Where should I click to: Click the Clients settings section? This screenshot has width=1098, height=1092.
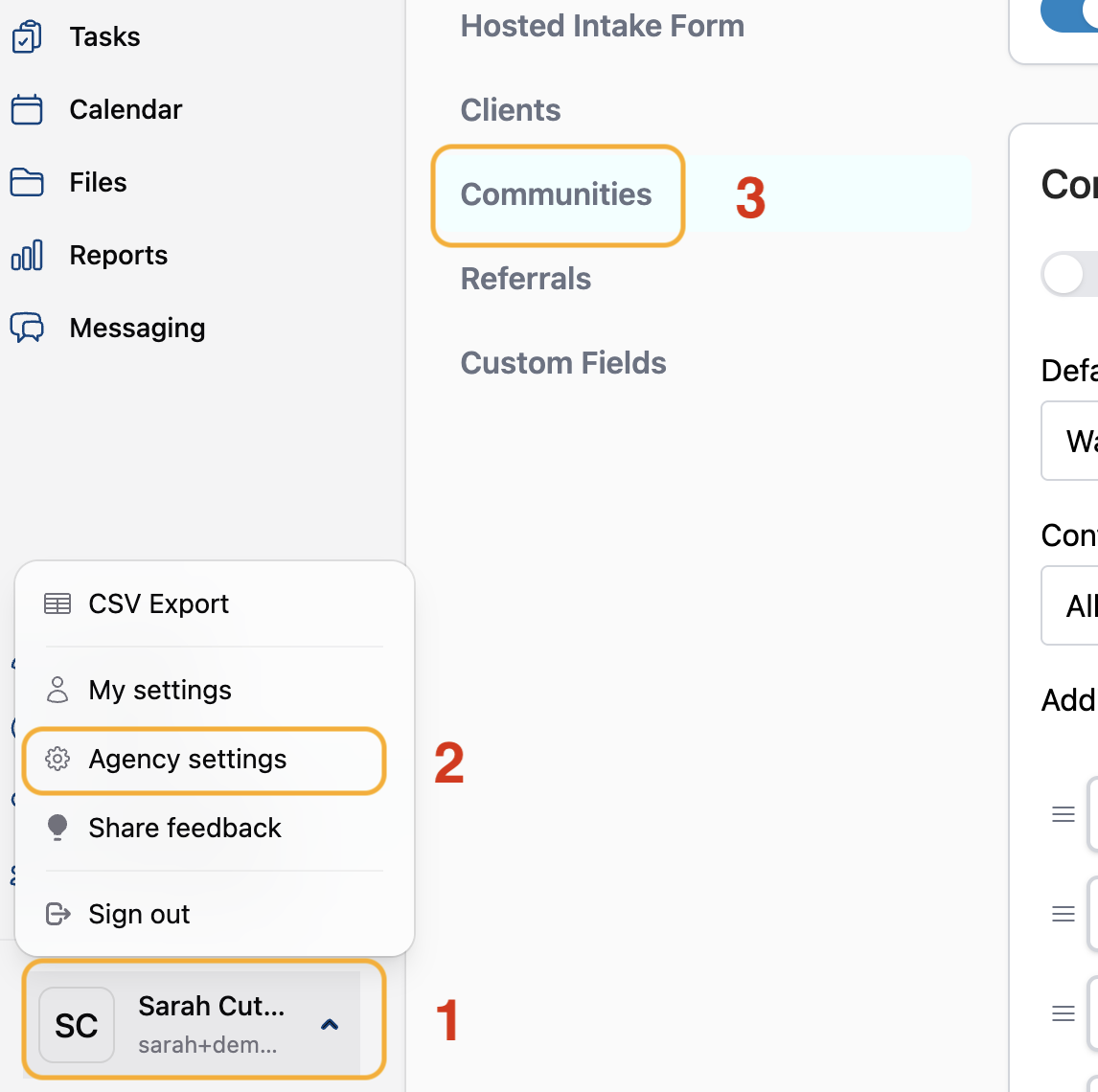pos(511,110)
